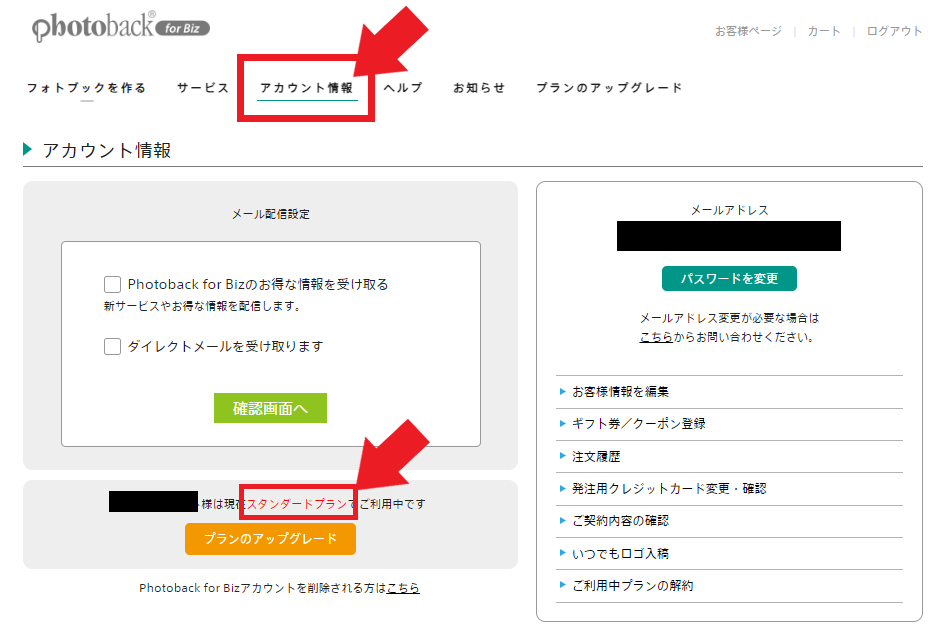The width and height of the screenshot is (946, 638).
Task: Open プランのアップグレード in top navigation
Action: click(x=609, y=88)
